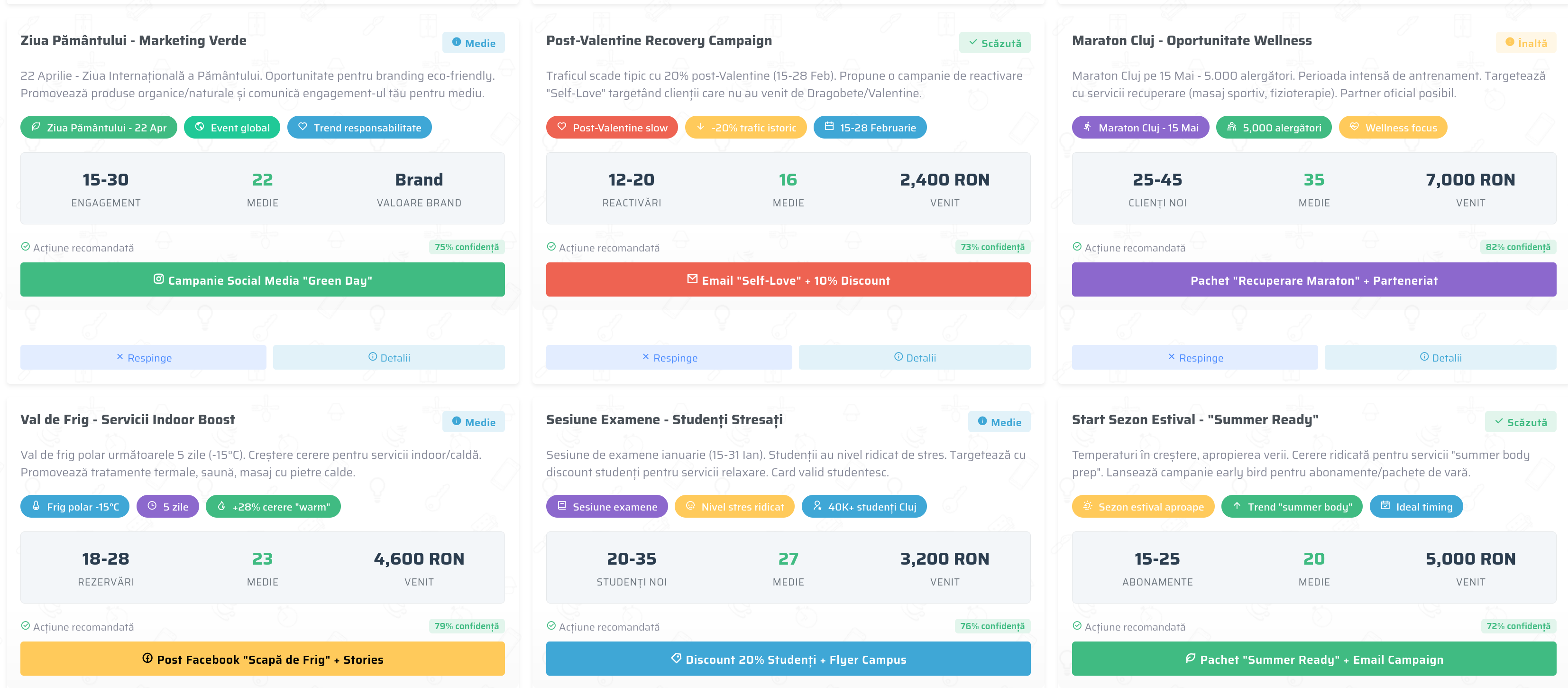
Task: Click calendar icon in 15-28 Februarie tag
Action: click(829, 127)
